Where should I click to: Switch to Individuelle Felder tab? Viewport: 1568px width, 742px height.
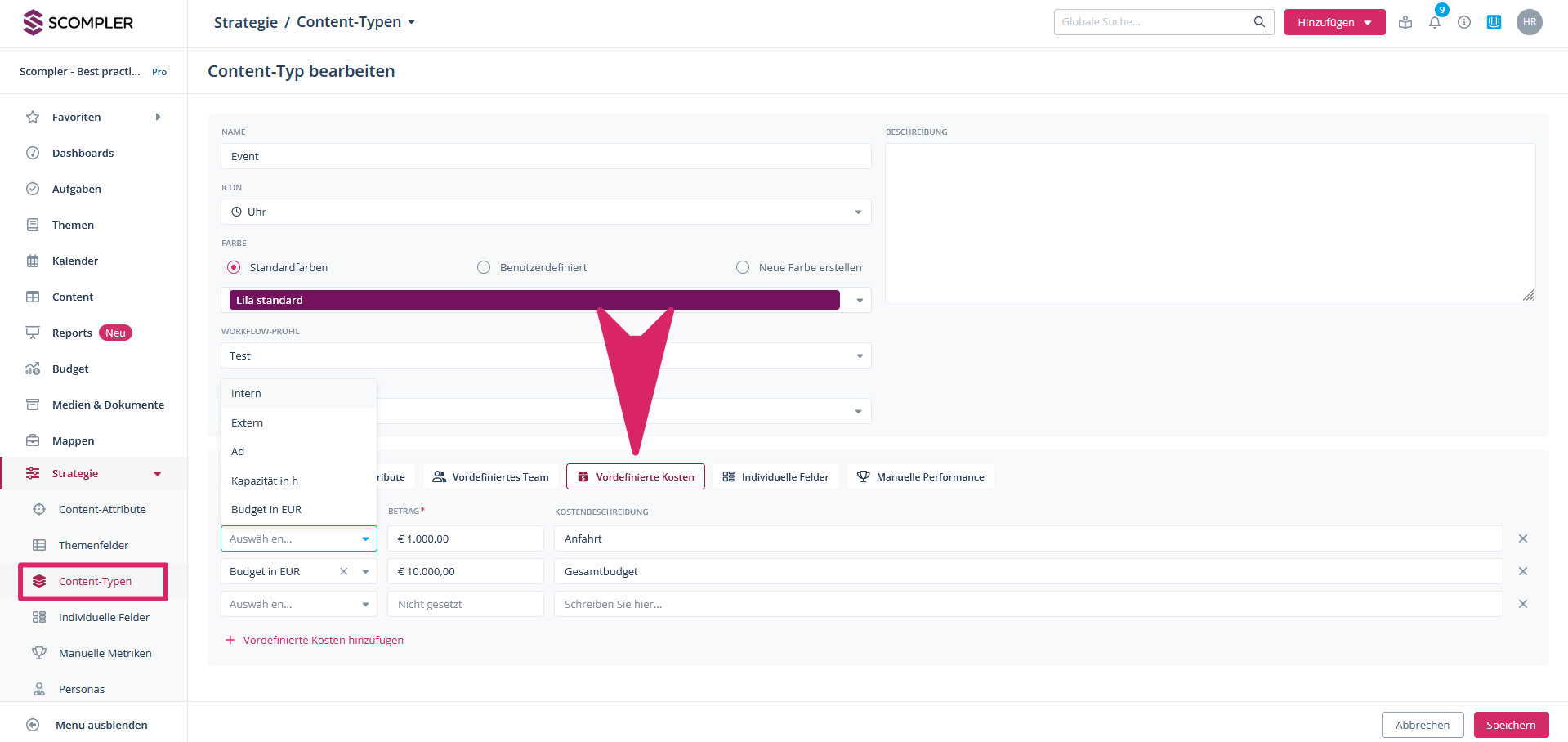click(775, 476)
